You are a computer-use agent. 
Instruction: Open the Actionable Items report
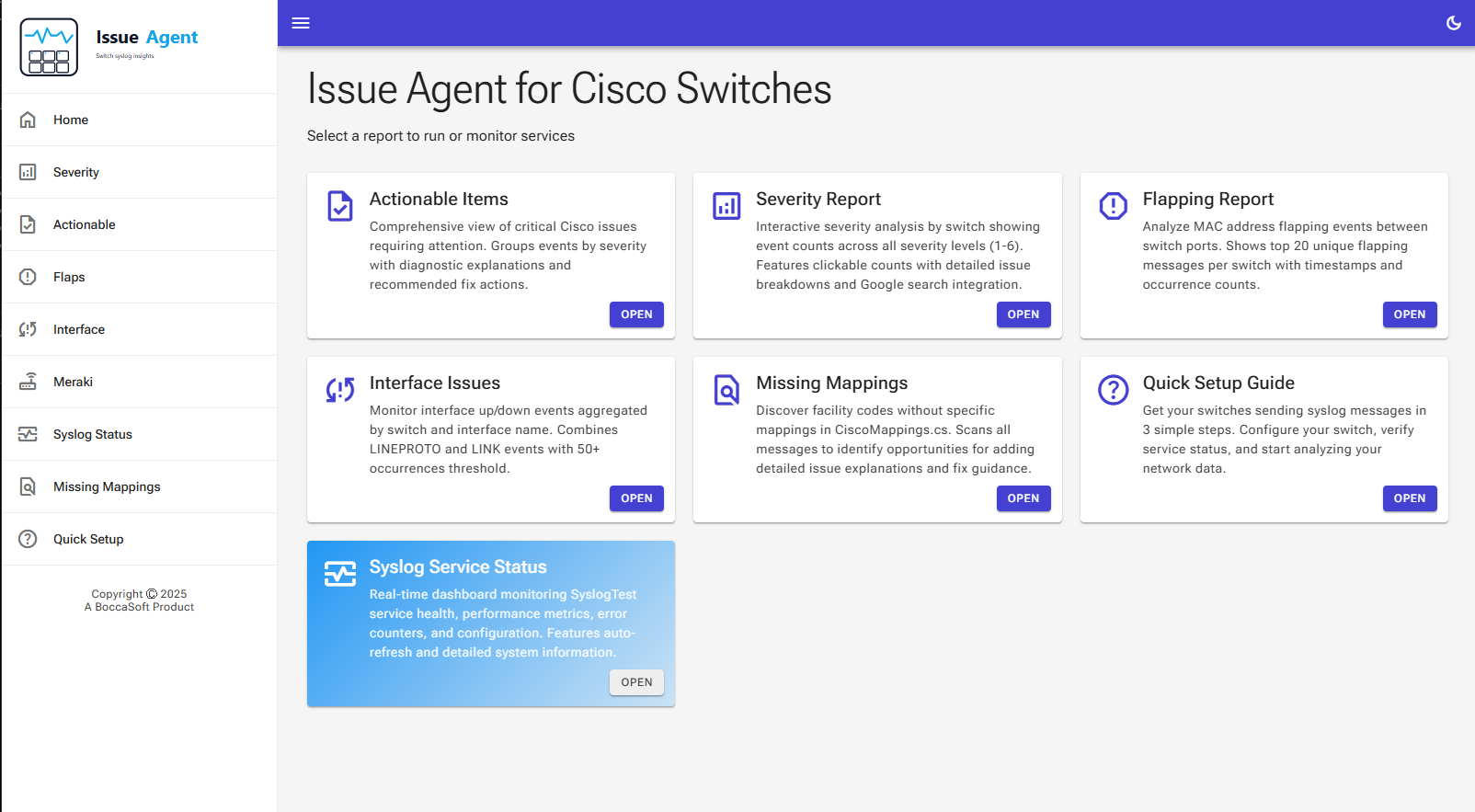pos(636,315)
